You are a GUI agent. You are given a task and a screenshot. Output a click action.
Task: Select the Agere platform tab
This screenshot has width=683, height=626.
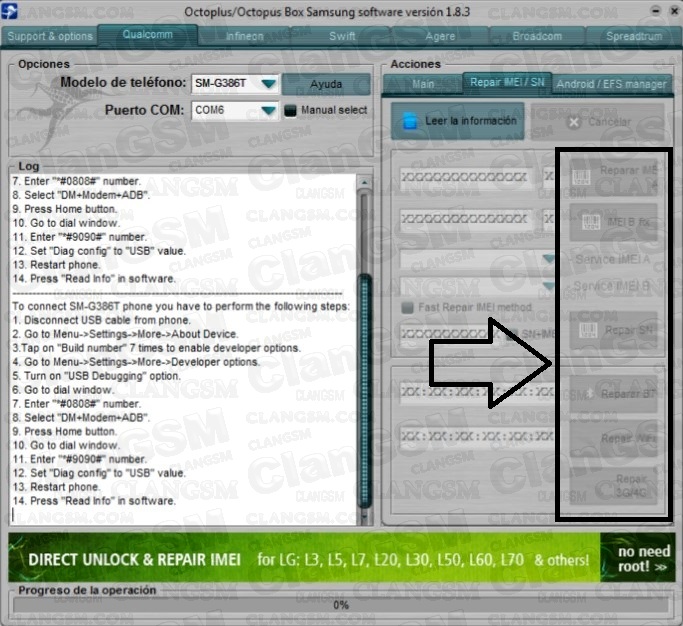click(x=440, y=36)
